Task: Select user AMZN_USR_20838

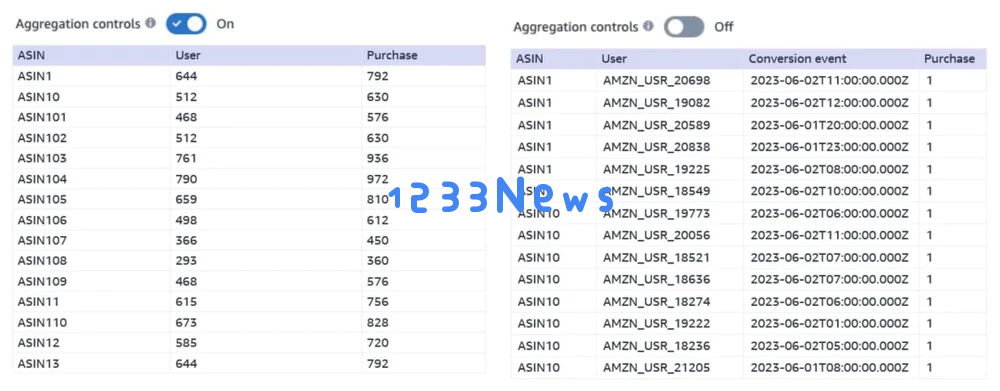Action: [656, 147]
